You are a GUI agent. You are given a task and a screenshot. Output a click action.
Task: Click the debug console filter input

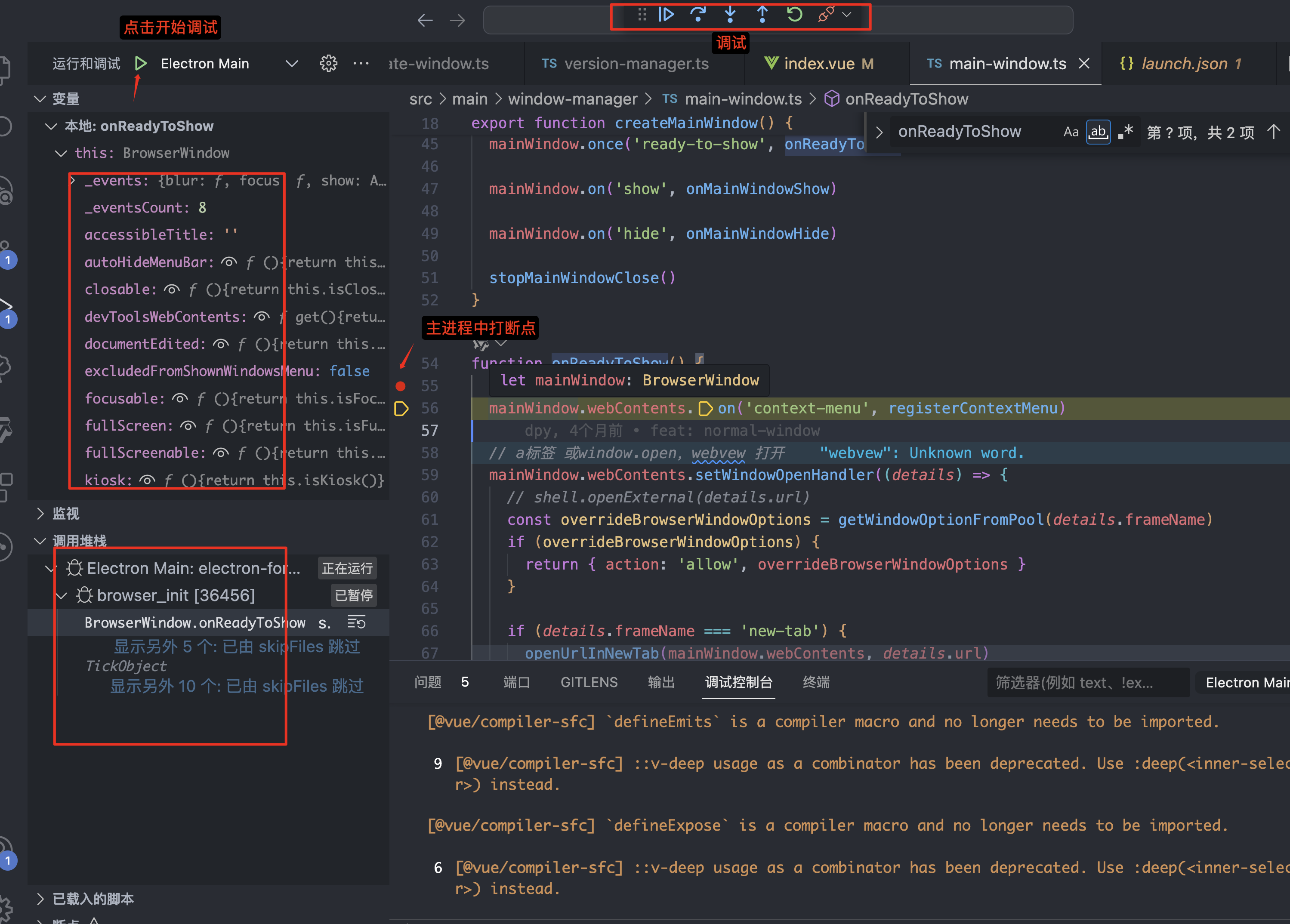tap(1089, 682)
